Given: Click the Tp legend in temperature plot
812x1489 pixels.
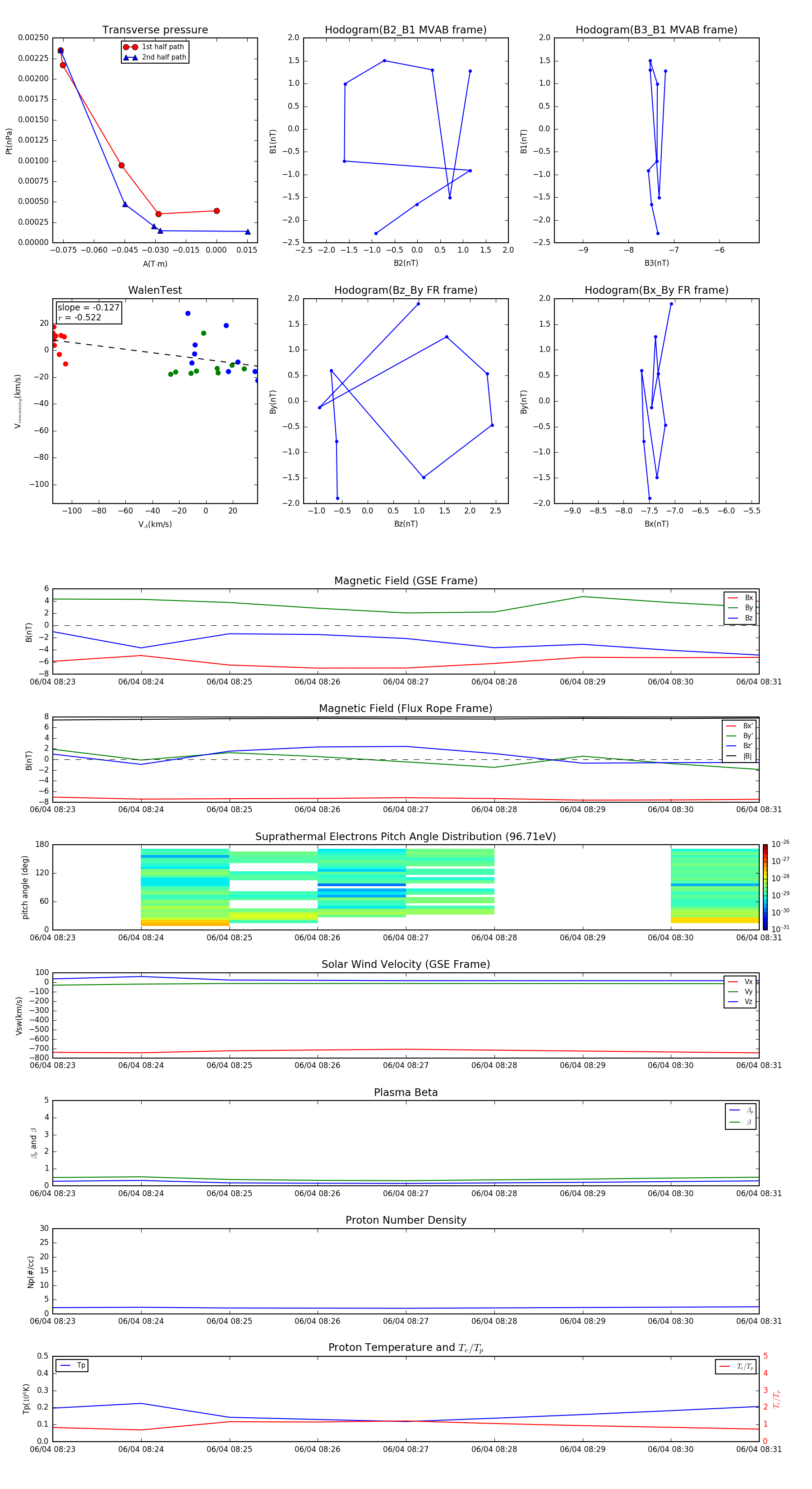Looking at the screenshot, I should point(72,1365).
